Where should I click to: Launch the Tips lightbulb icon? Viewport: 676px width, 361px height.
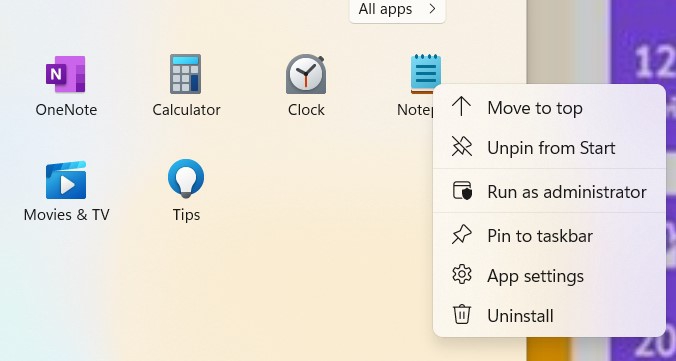(x=186, y=179)
